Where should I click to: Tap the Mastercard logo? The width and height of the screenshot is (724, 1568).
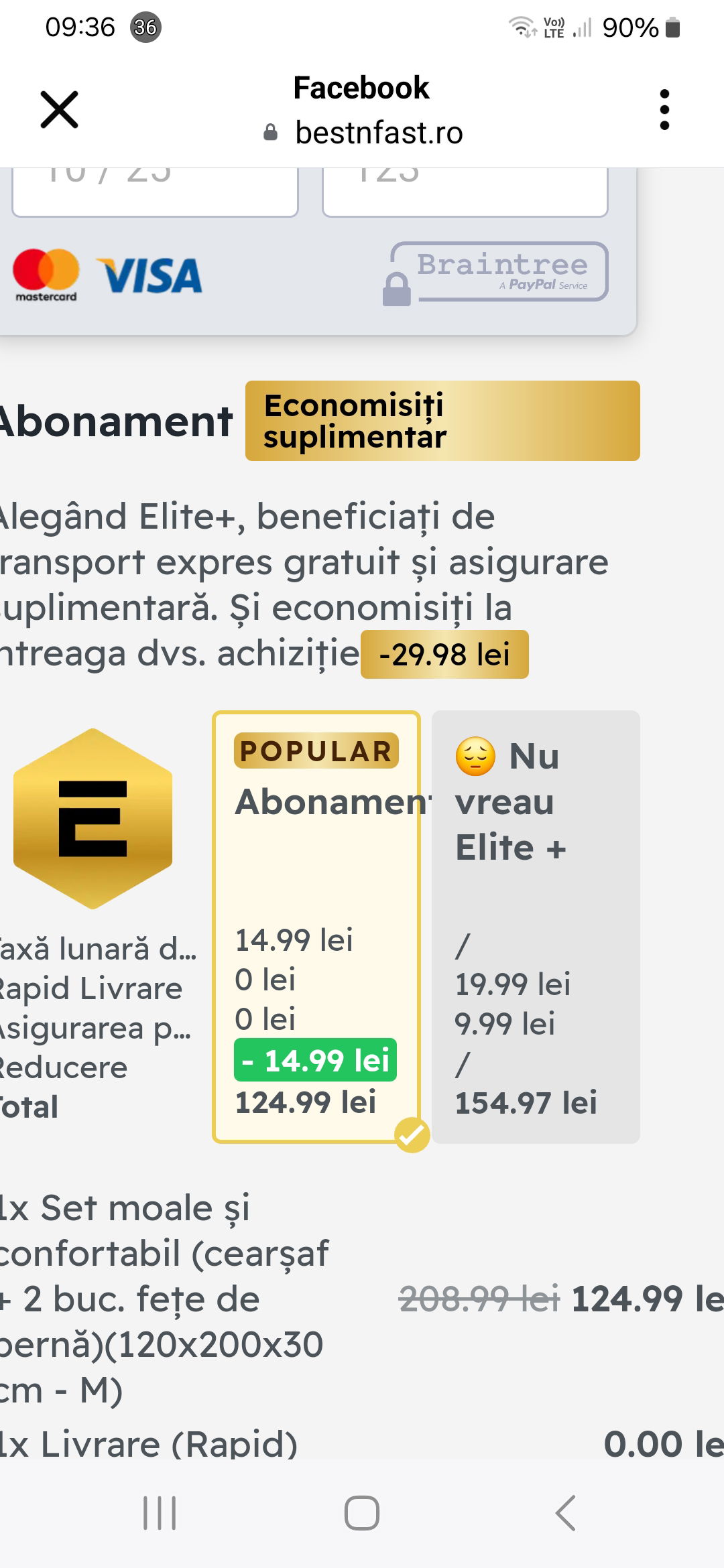pos(46,275)
